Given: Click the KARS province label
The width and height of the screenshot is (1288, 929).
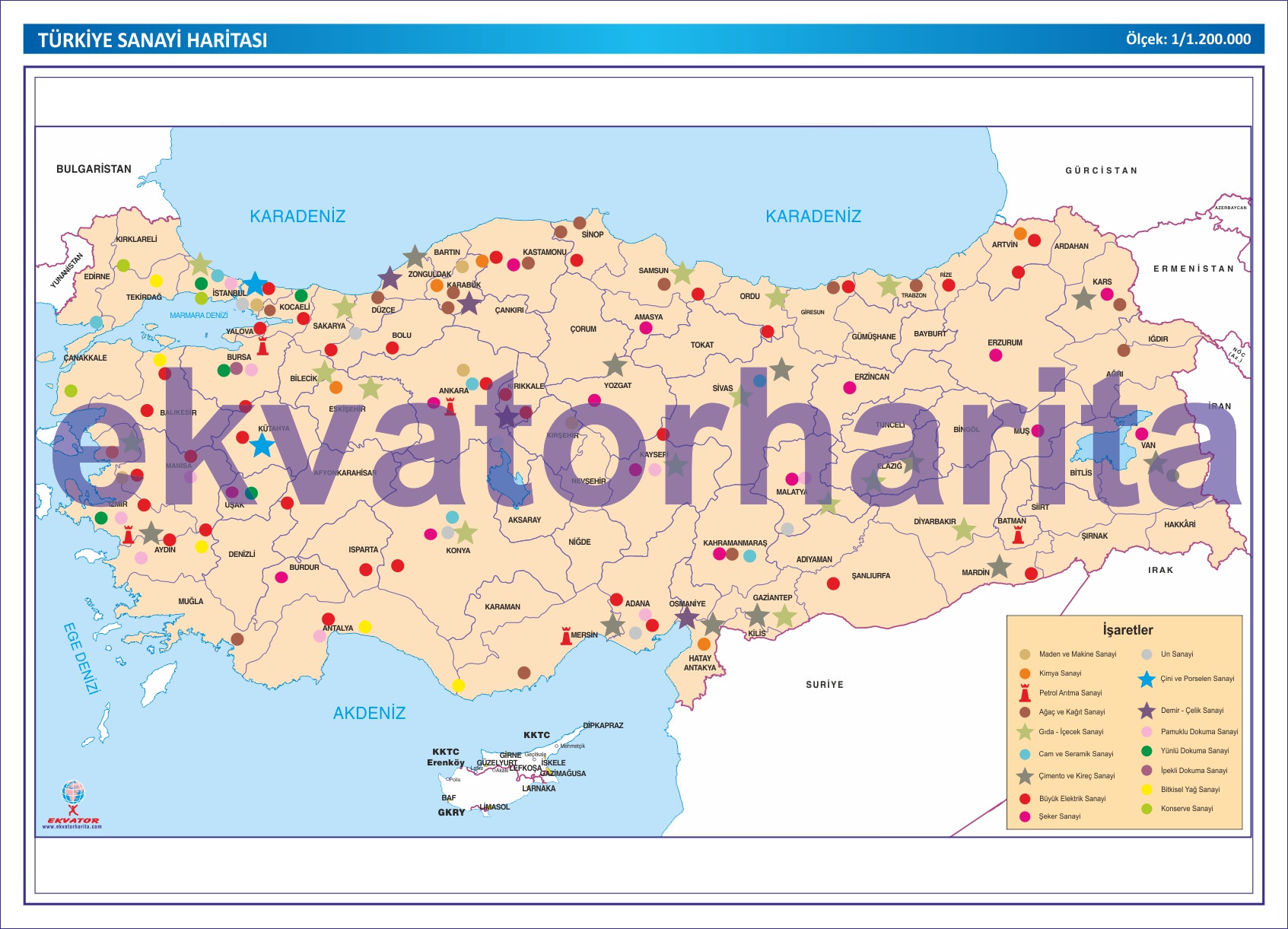Looking at the screenshot, I should pos(1102,282).
